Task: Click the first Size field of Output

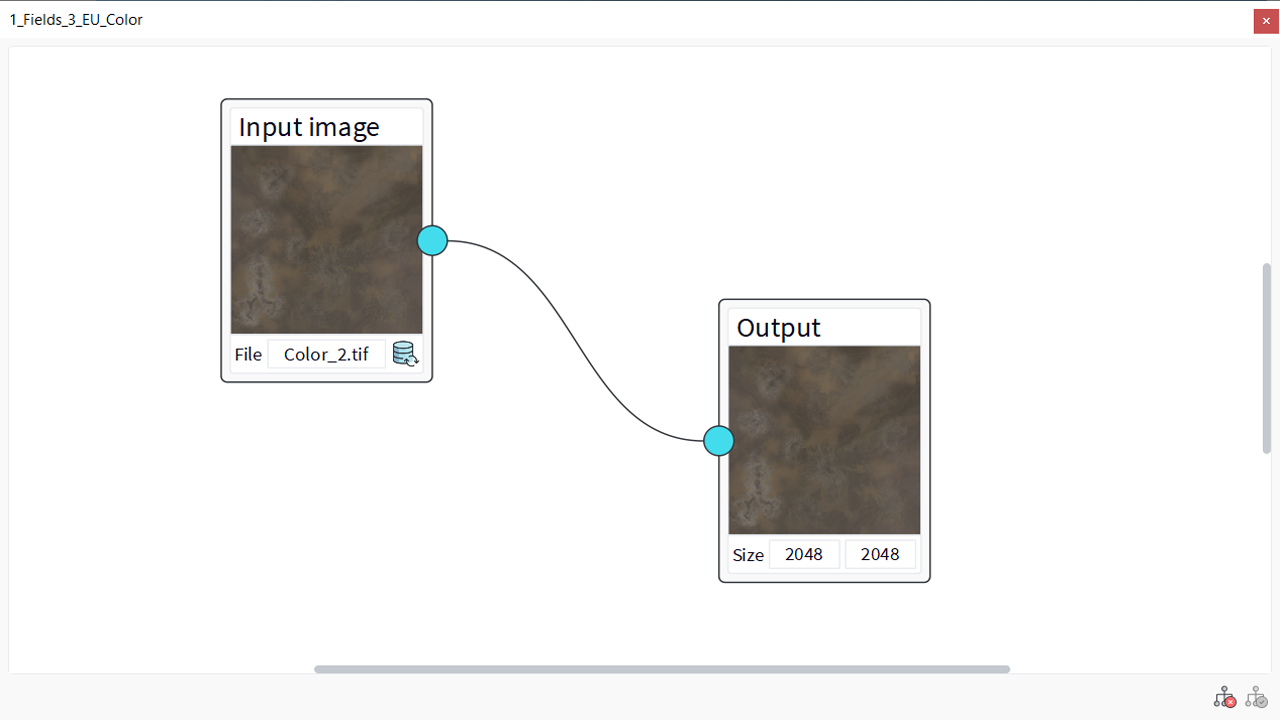Action: [804, 554]
